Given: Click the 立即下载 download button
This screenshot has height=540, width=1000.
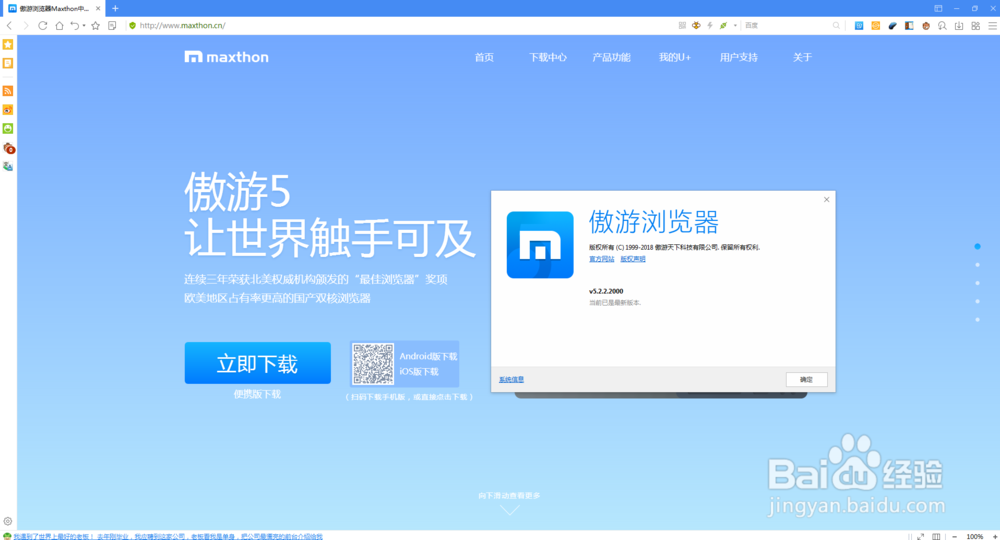Looking at the screenshot, I should (258, 363).
